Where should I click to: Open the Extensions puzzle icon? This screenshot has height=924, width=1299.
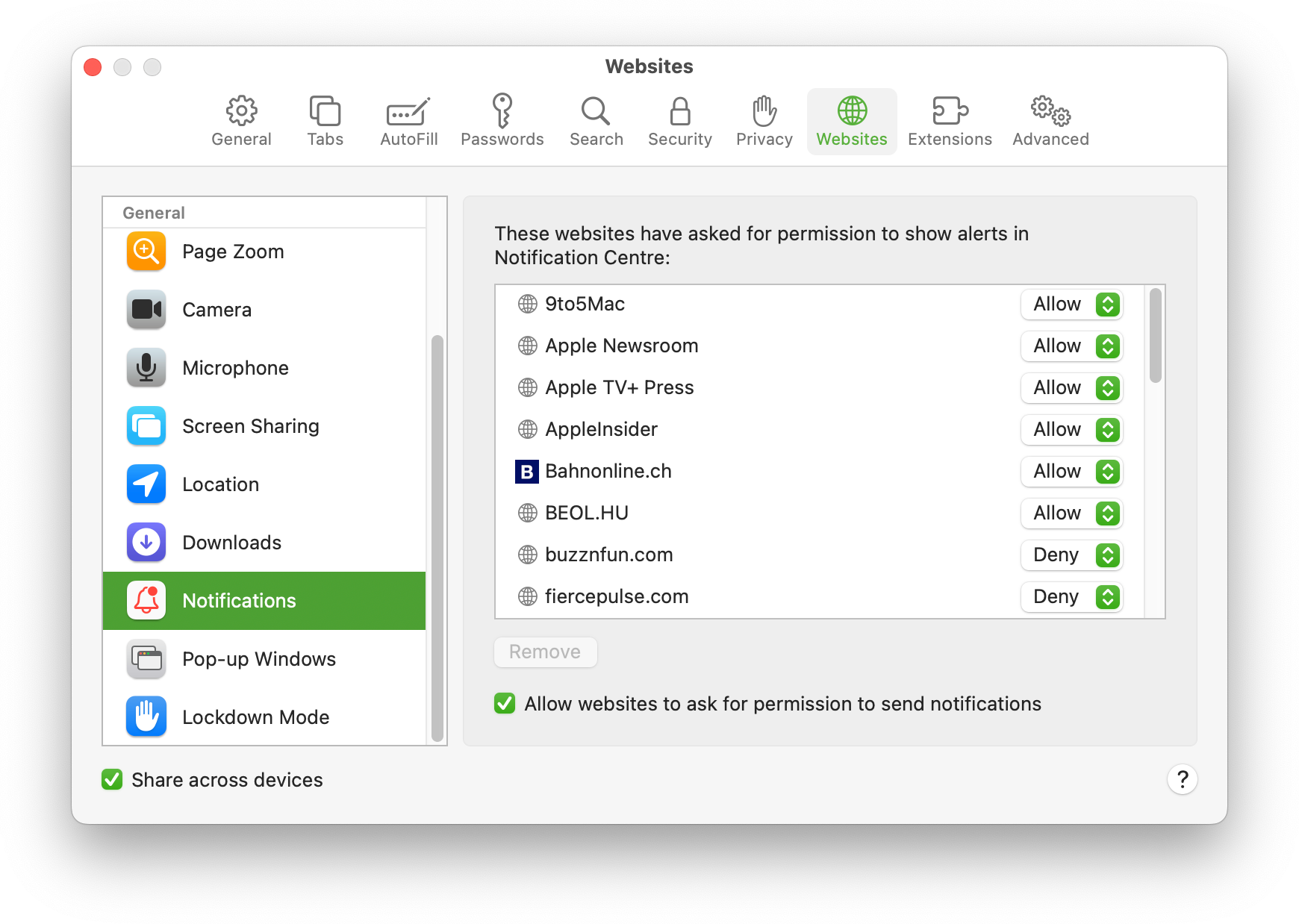[950, 111]
